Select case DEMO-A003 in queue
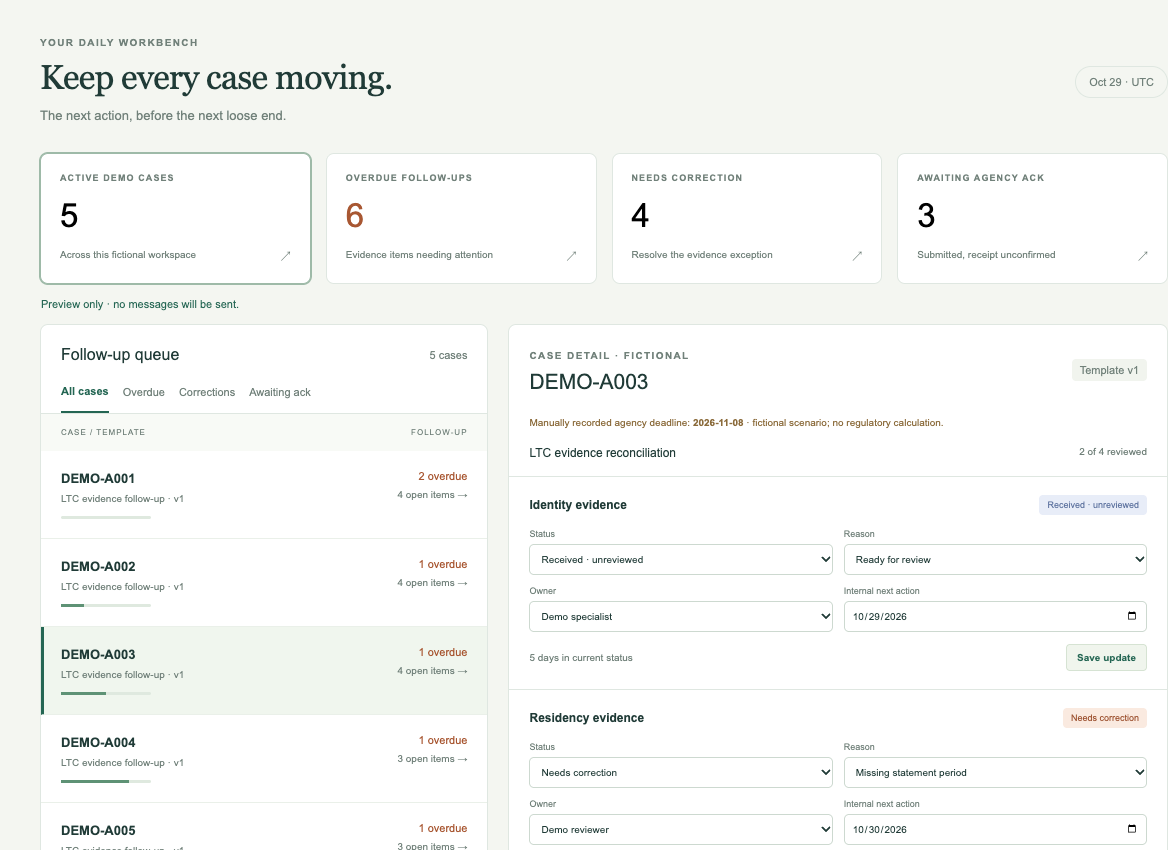This screenshot has height=850, width=1168. [264, 670]
